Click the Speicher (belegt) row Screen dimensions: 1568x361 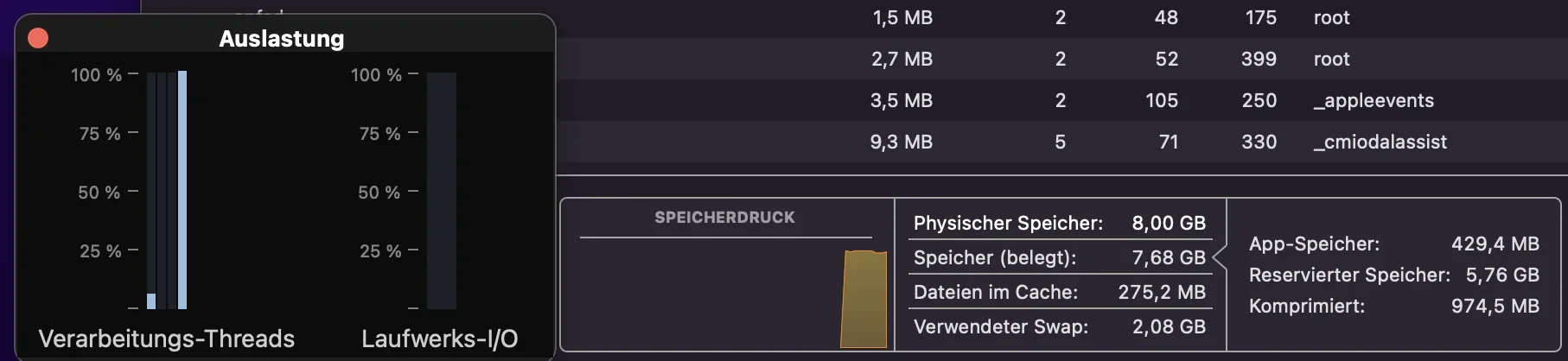(x=1059, y=257)
